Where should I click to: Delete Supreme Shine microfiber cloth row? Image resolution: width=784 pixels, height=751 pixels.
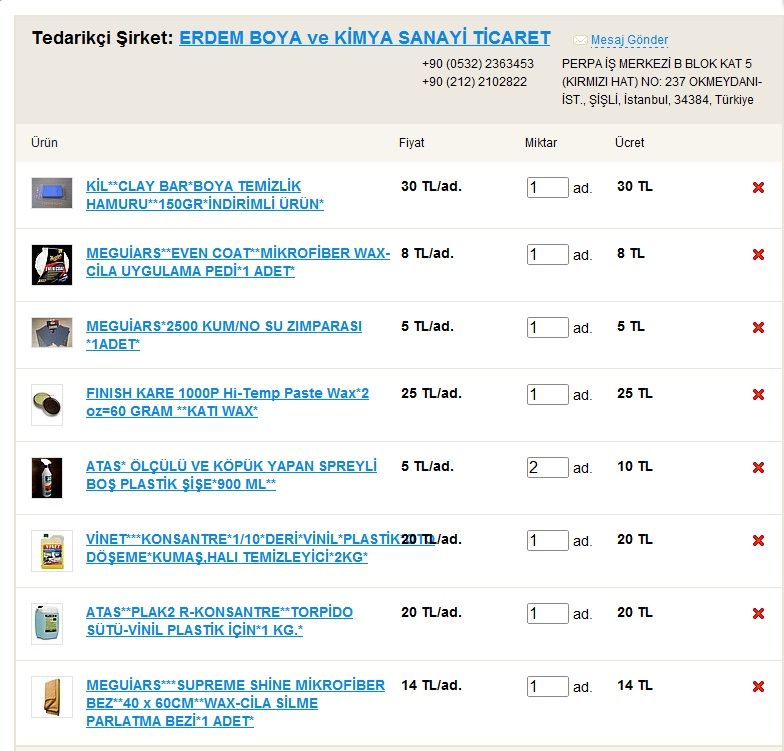[x=758, y=686]
